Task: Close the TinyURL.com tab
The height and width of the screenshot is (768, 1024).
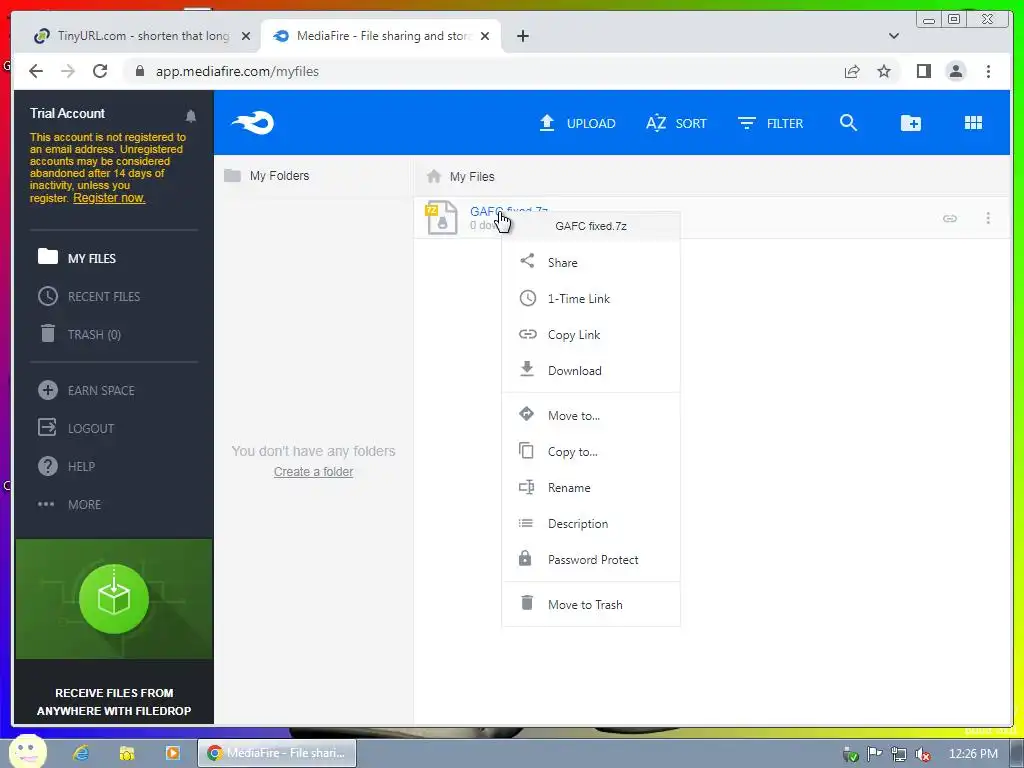Action: click(x=246, y=36)
